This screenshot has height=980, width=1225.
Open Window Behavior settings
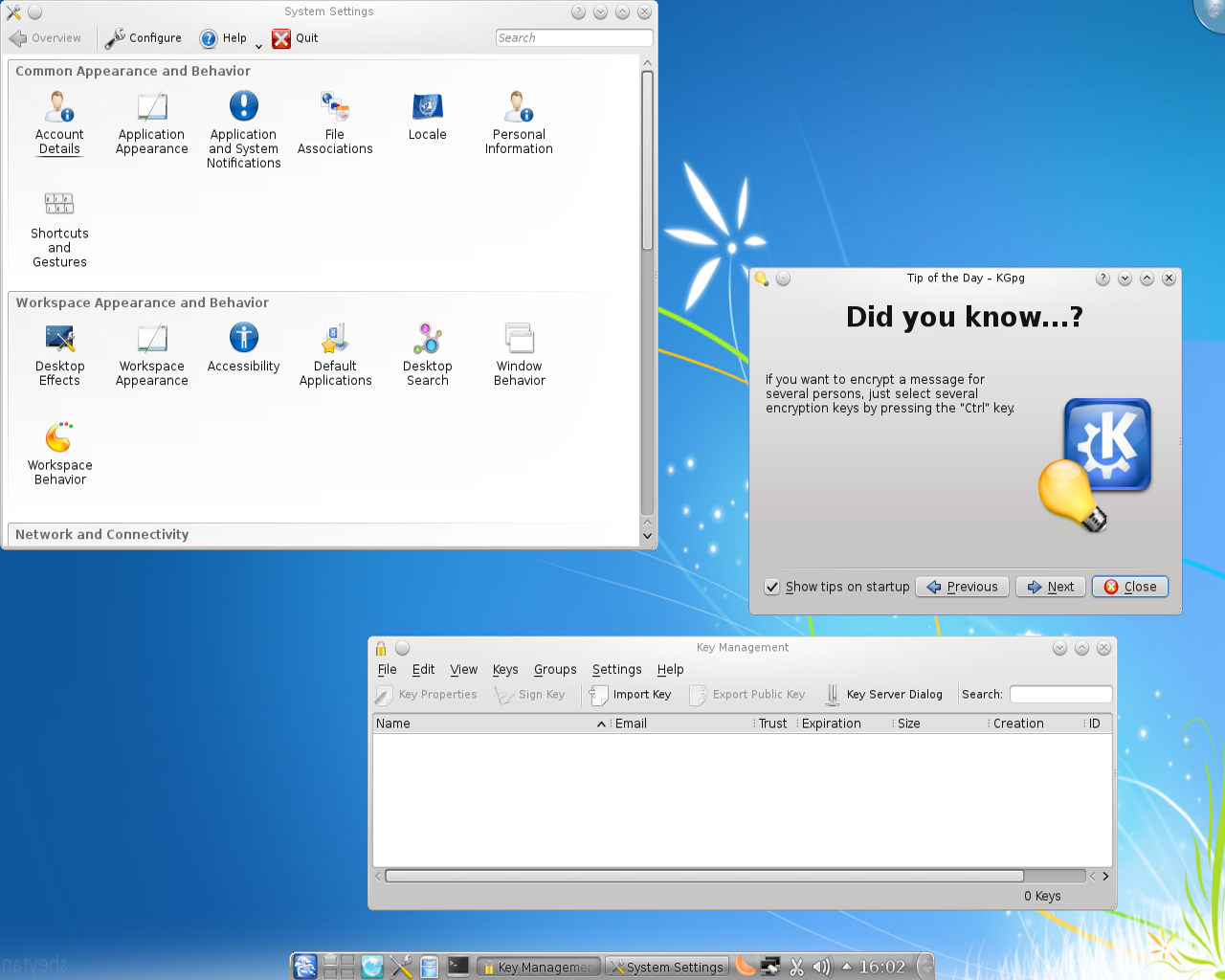coord(519,354)
